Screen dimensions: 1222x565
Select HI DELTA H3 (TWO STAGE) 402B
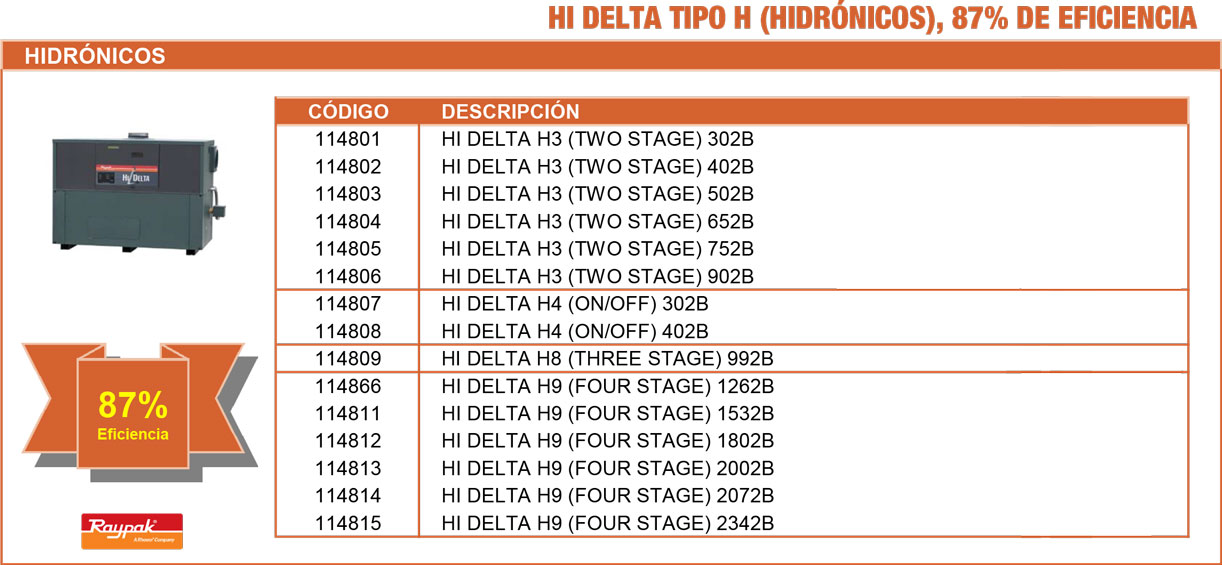click(597, 166)
